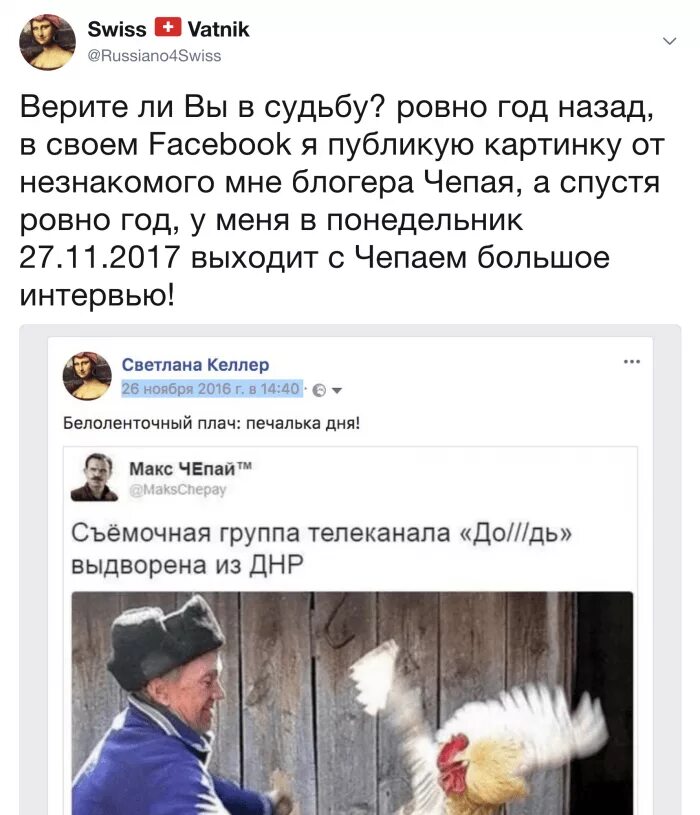Click the post privacy audience icon
The image size is (700, 815).
320,390
